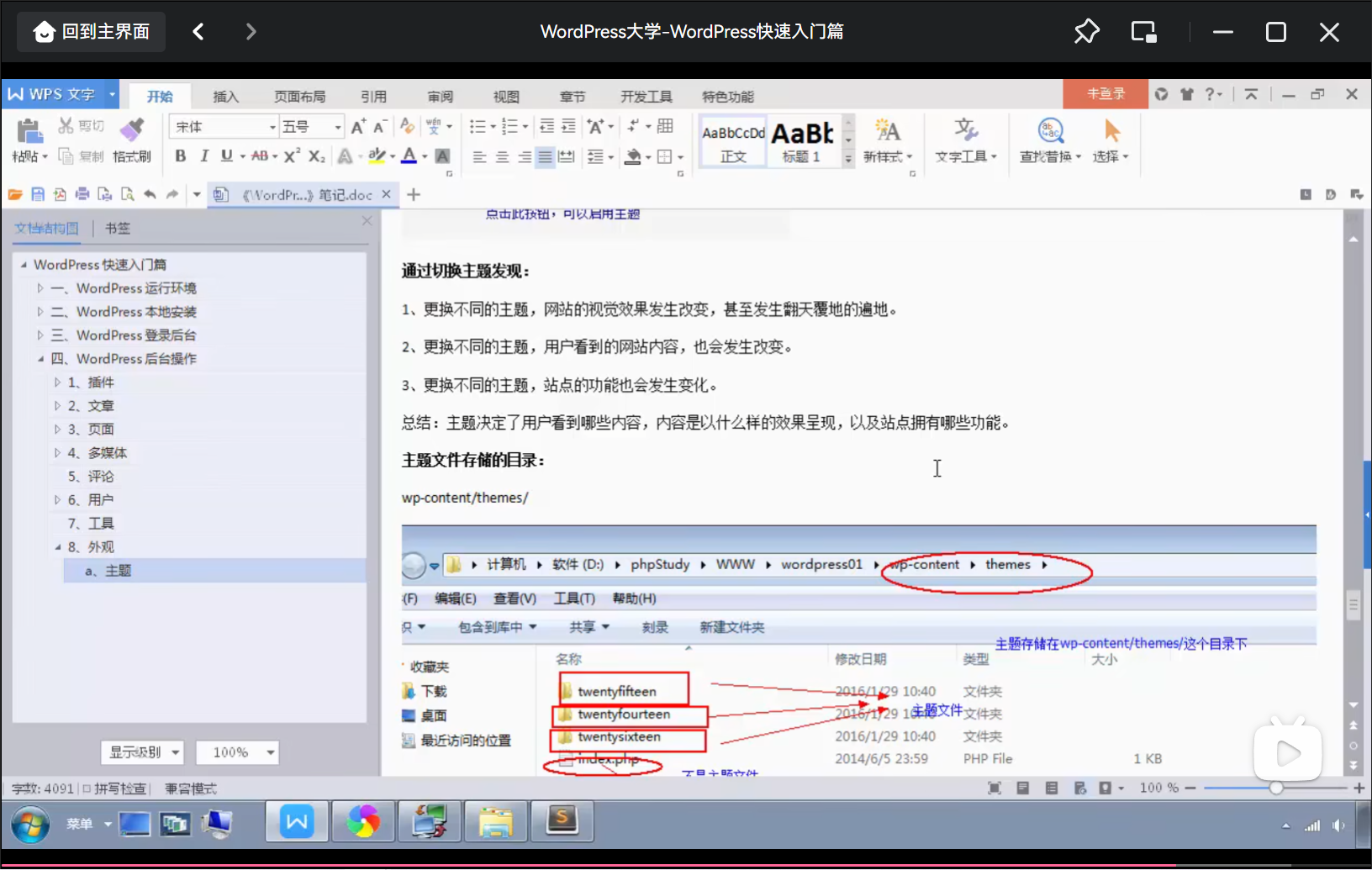Open the 页面布局 ribbon tab
The width and height of the screenshot is (1372, 870).
click(300, 97)
